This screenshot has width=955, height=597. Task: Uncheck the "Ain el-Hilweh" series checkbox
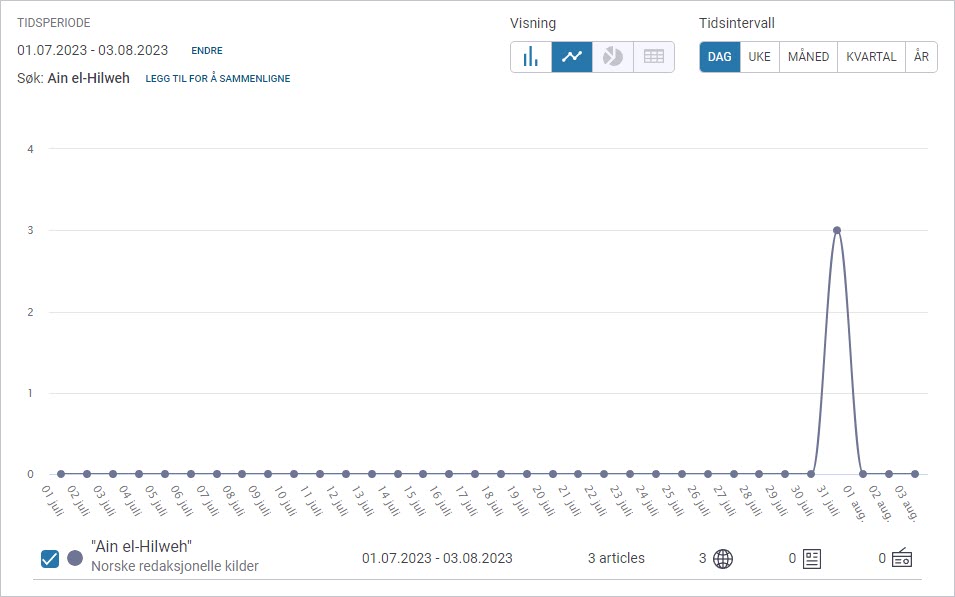(50, 559)
